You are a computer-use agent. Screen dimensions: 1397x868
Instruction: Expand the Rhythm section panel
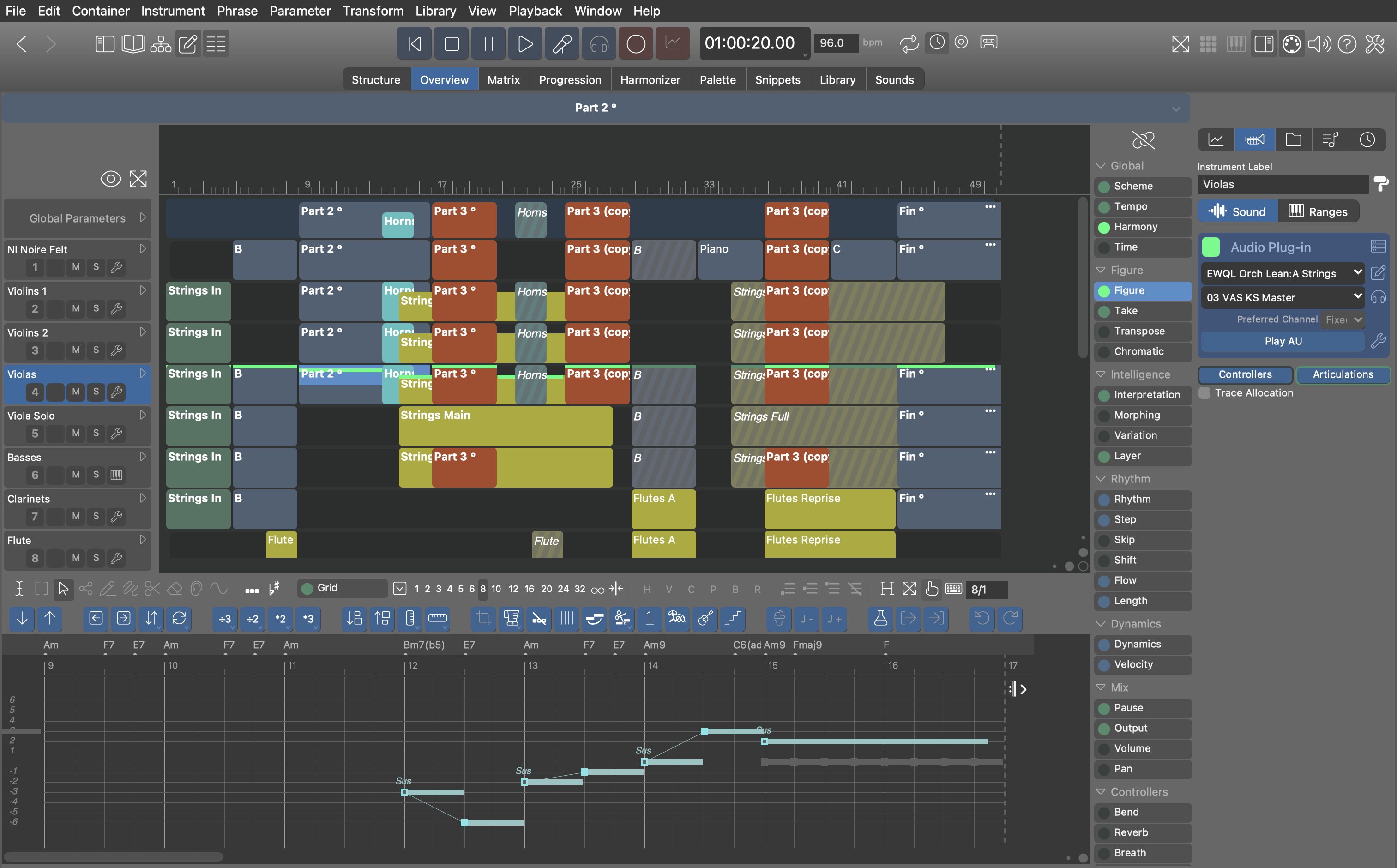tap(1101, 478)
